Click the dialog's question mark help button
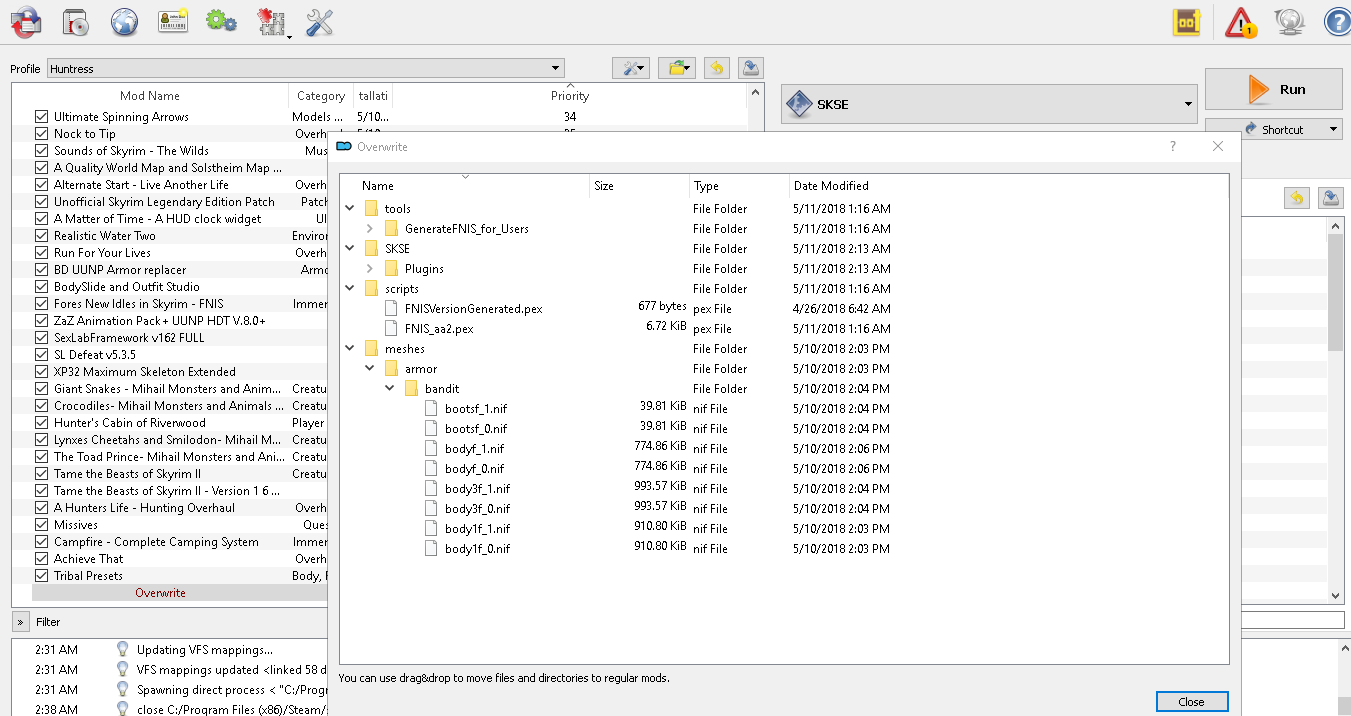 click(1173, 147)
